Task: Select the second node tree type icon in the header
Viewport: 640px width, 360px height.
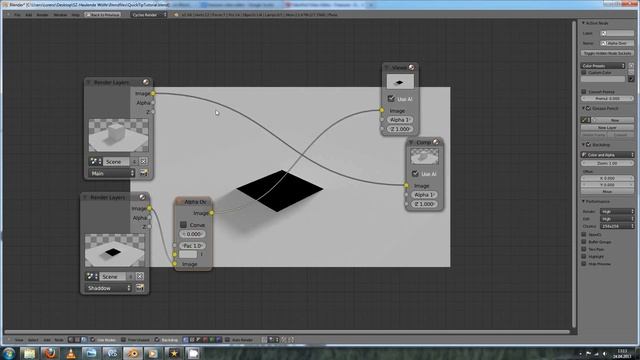Action: [78, 340]
